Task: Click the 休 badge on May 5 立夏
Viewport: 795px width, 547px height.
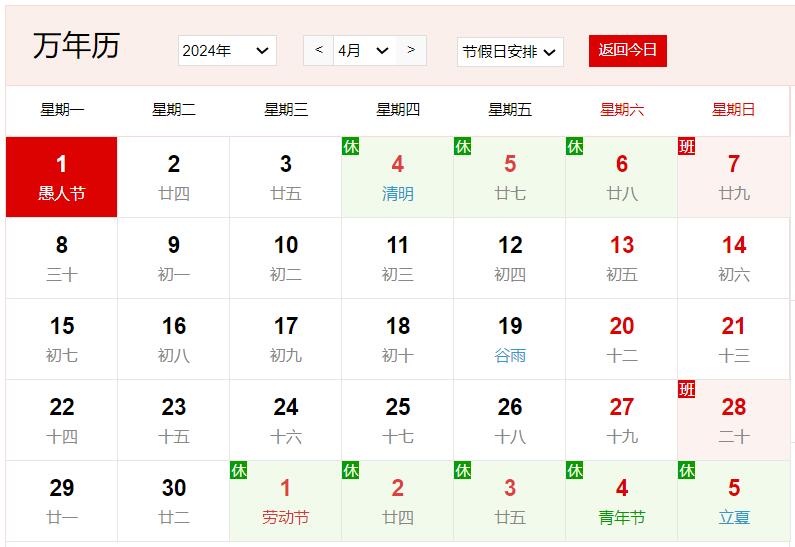Action: 687,470
